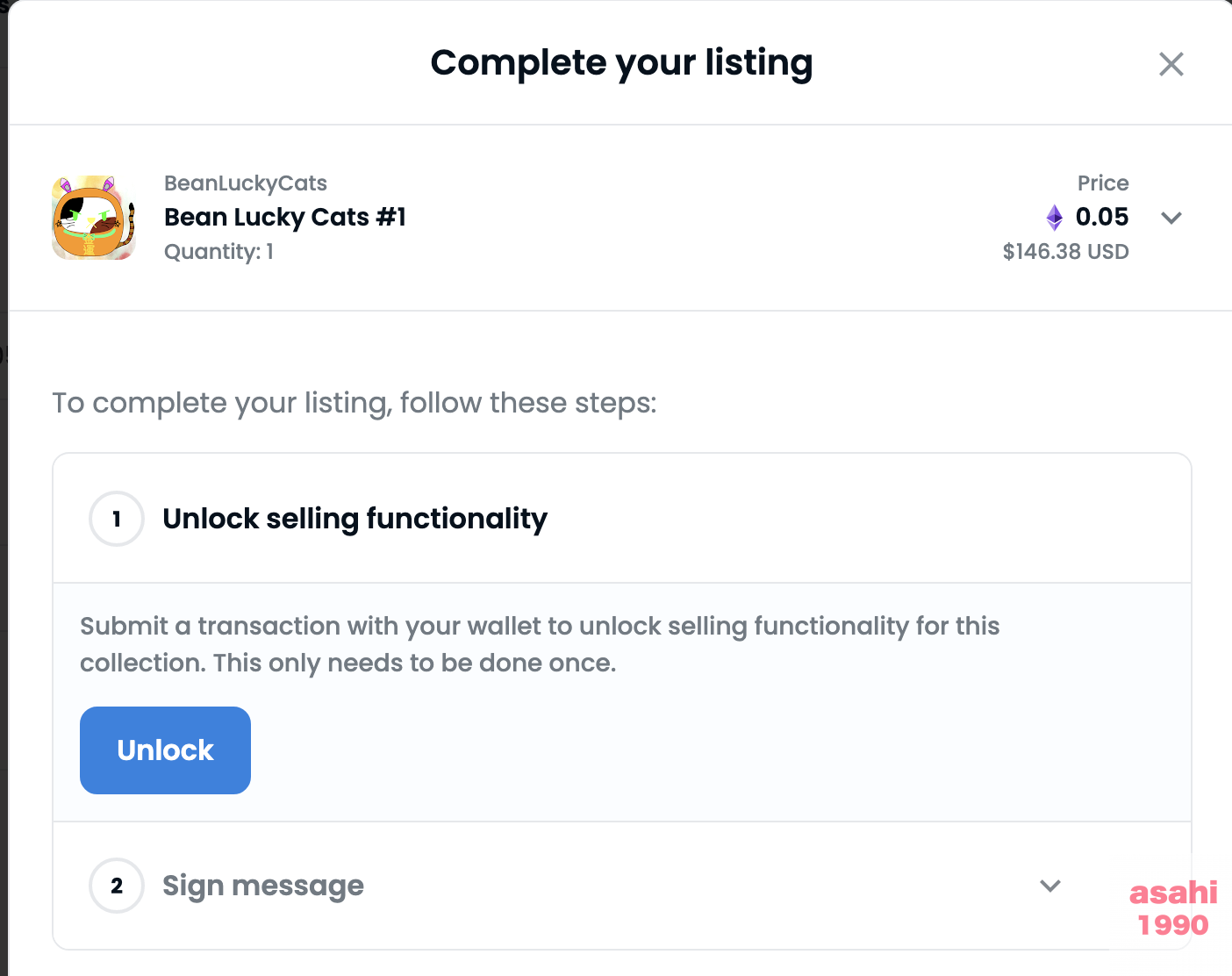Expand the price details chevron
This screenshot has width=1232, height=976.
1171,218
